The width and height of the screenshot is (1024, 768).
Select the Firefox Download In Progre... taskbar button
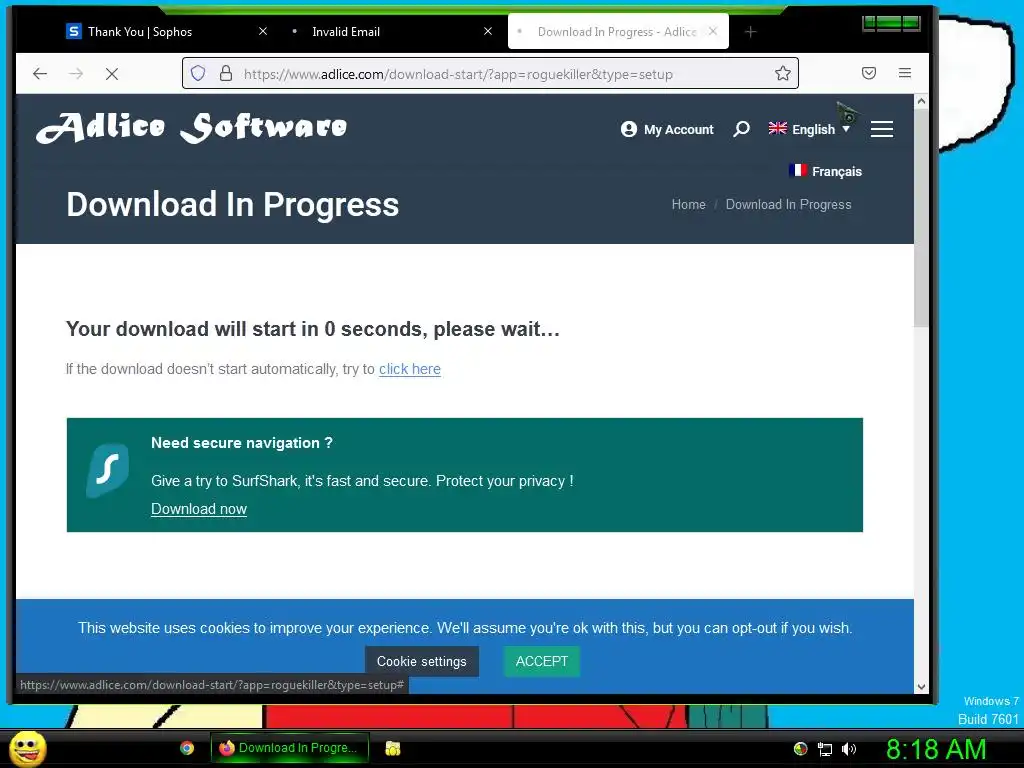(289, 748)
